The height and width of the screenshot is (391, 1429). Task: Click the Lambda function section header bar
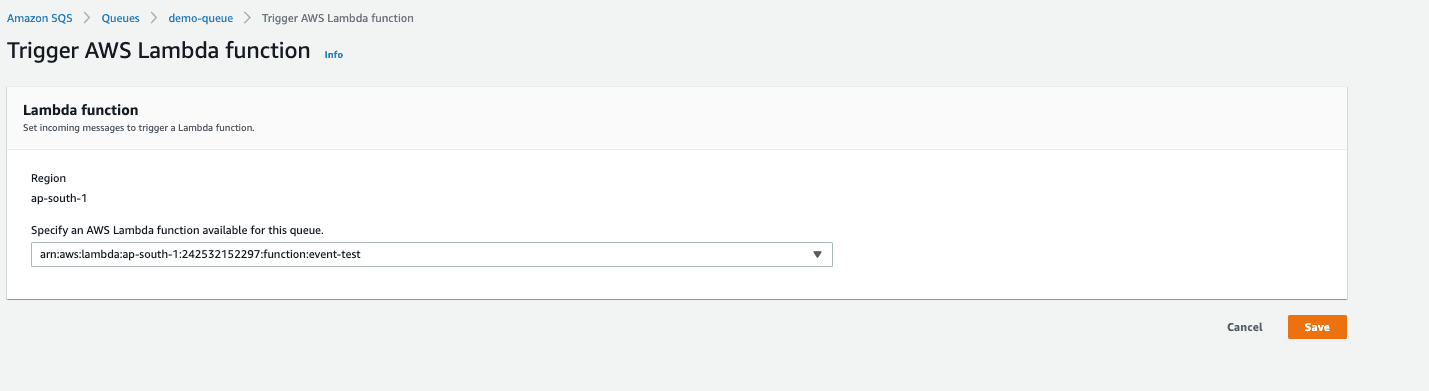(677, 118)
